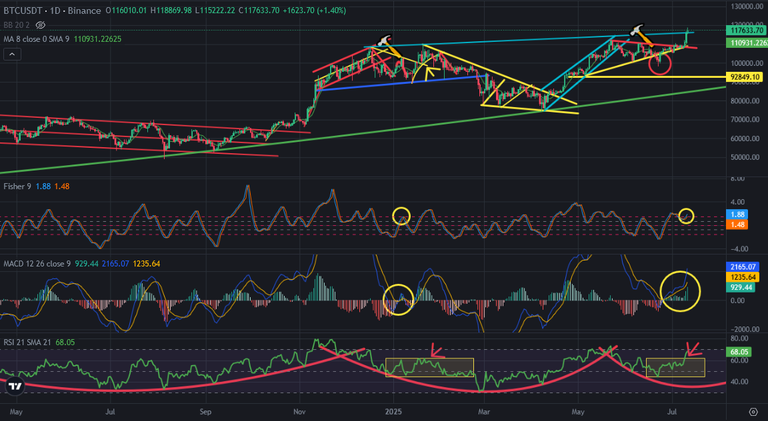Image resolution: width=768 pixels, height=421 pixels.
Task: Click the green 68.05 RSI axis tag
Action: pyautogui.click(x=739, y=352)
